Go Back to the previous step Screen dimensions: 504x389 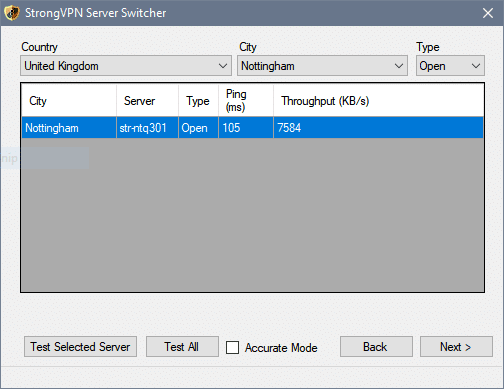point(376,347)
